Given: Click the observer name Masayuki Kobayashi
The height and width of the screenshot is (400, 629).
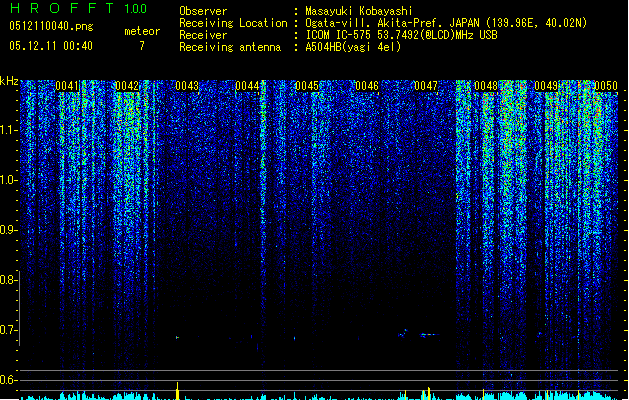Looking at the screenshot, I should [359, 11].
